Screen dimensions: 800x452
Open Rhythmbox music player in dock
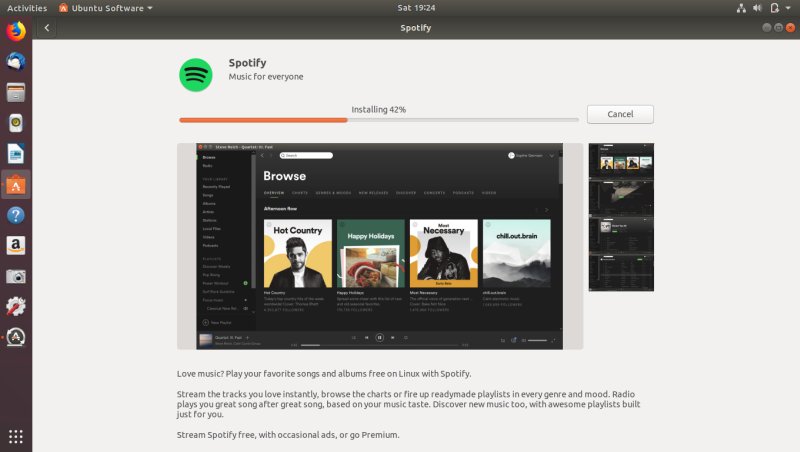(x=16, y=123)
